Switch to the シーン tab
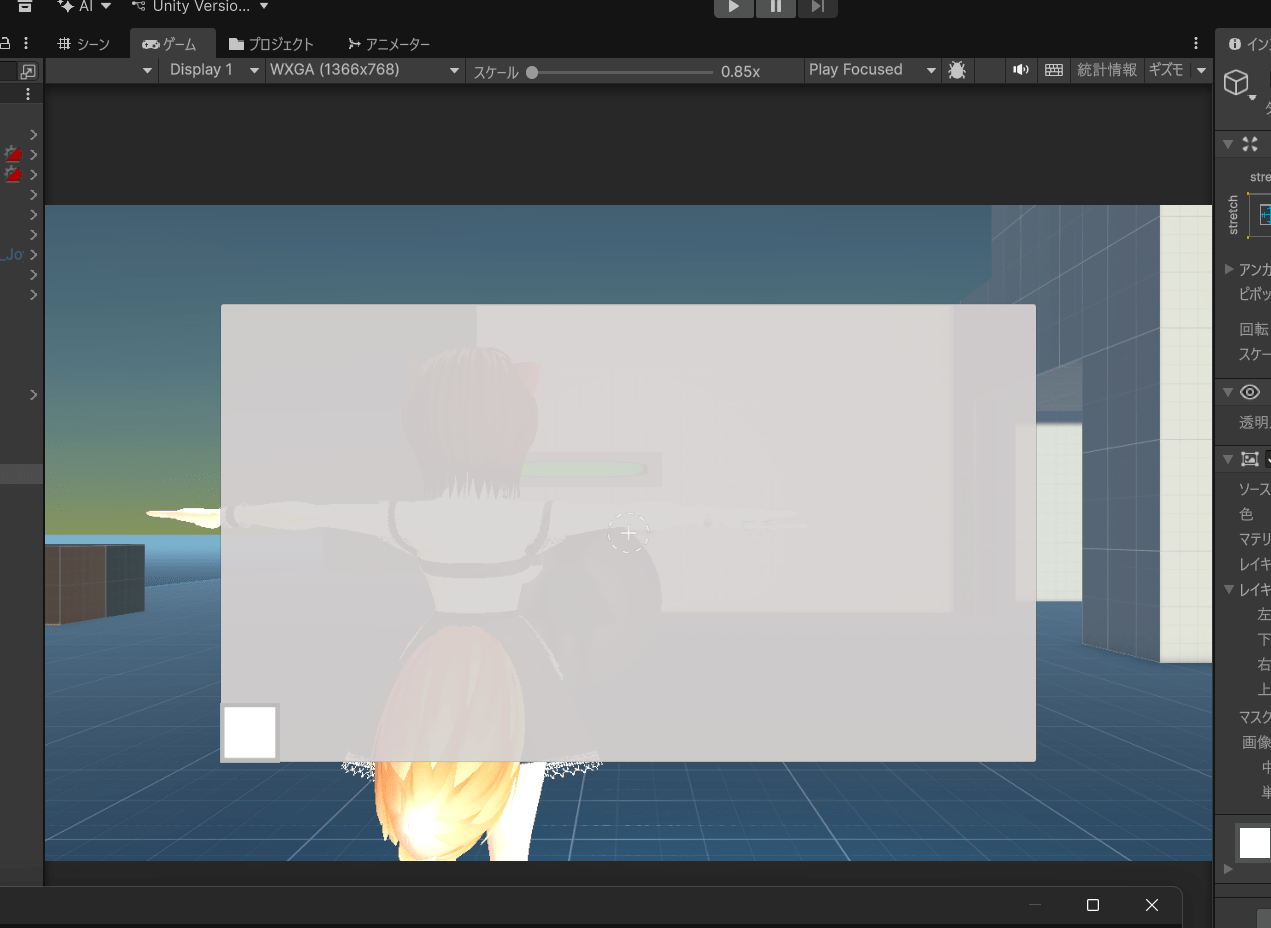 [x=84, y=44]
